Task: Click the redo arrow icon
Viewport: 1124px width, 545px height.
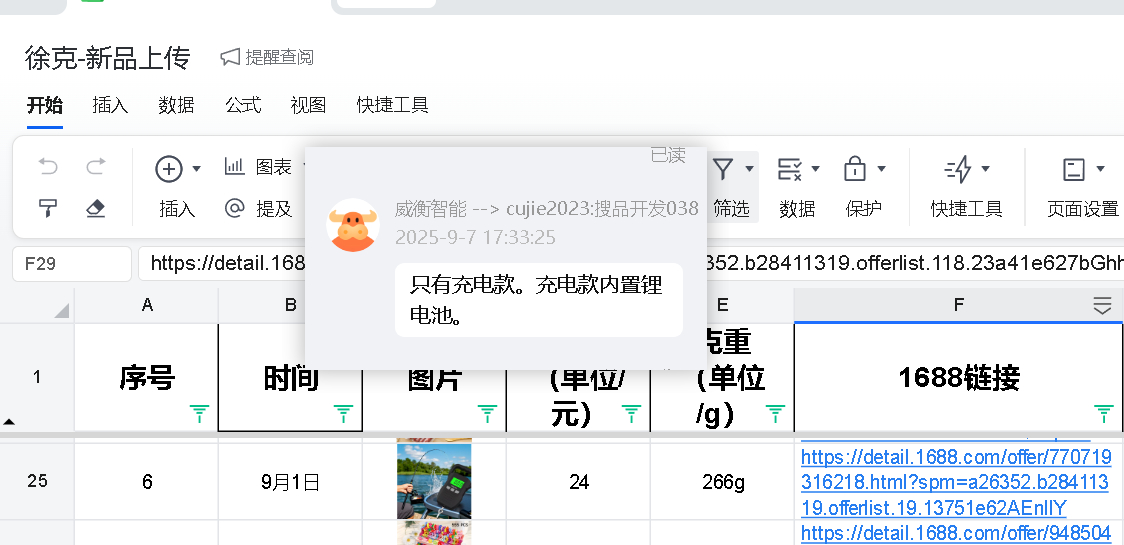Action: 95,167
